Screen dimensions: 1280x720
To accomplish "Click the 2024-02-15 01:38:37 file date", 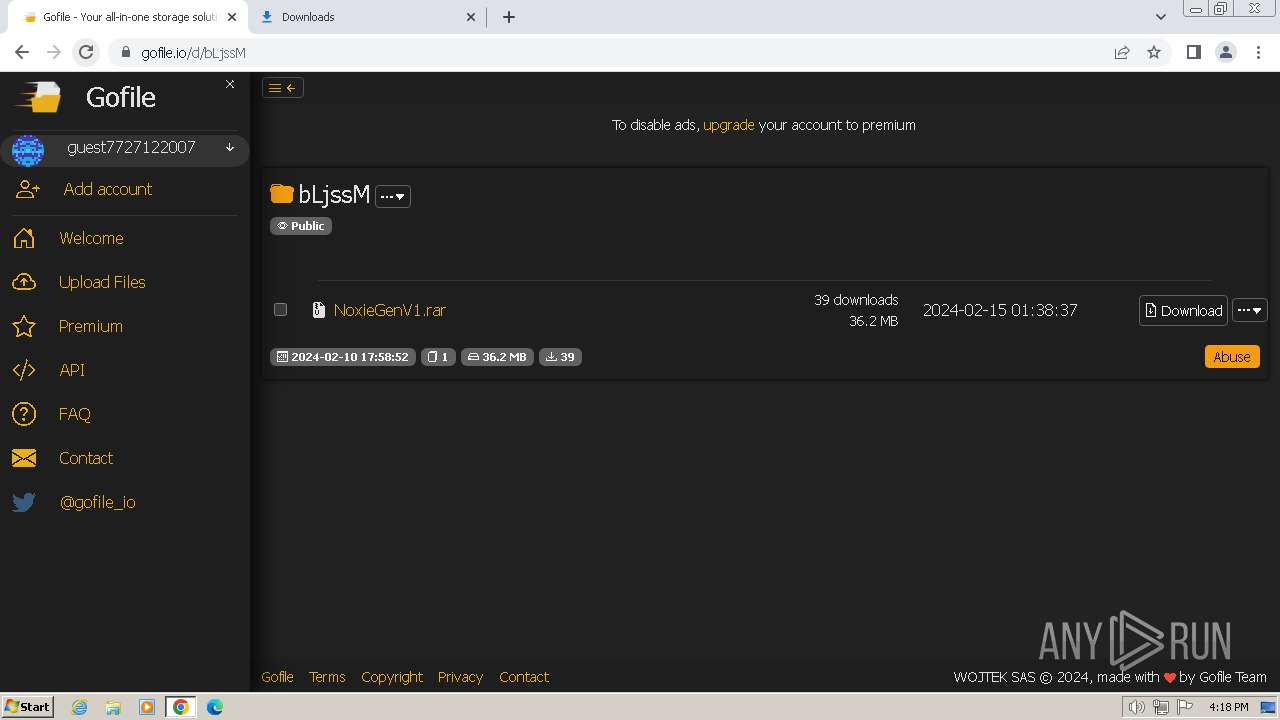I will (1000, 310).
